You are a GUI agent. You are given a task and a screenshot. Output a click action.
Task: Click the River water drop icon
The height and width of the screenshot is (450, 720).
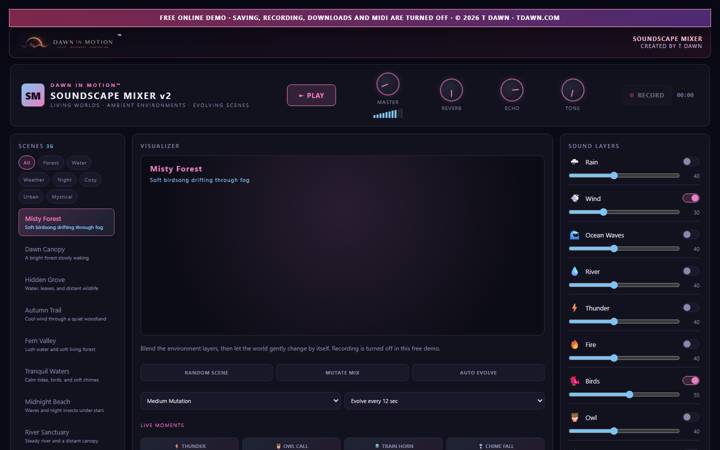574,271
